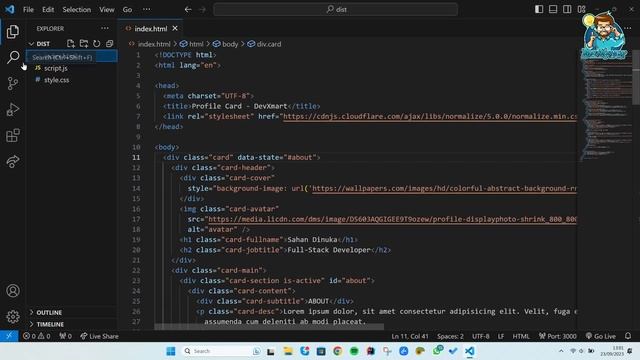Click Go Live in status bar
640x360 pixels.
tap(600, 336)
